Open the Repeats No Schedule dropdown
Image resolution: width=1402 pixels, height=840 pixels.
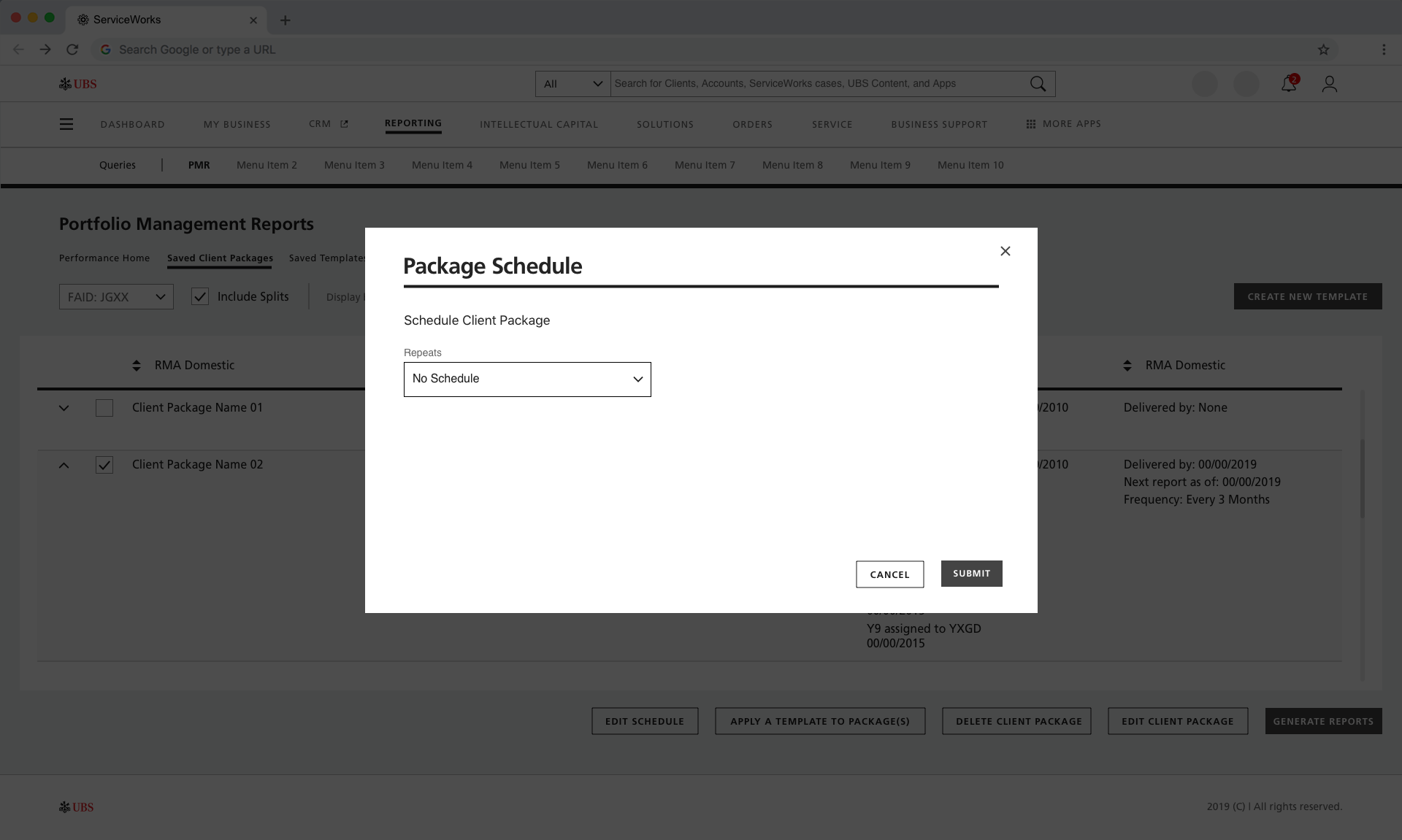click(x=526, y=379)
